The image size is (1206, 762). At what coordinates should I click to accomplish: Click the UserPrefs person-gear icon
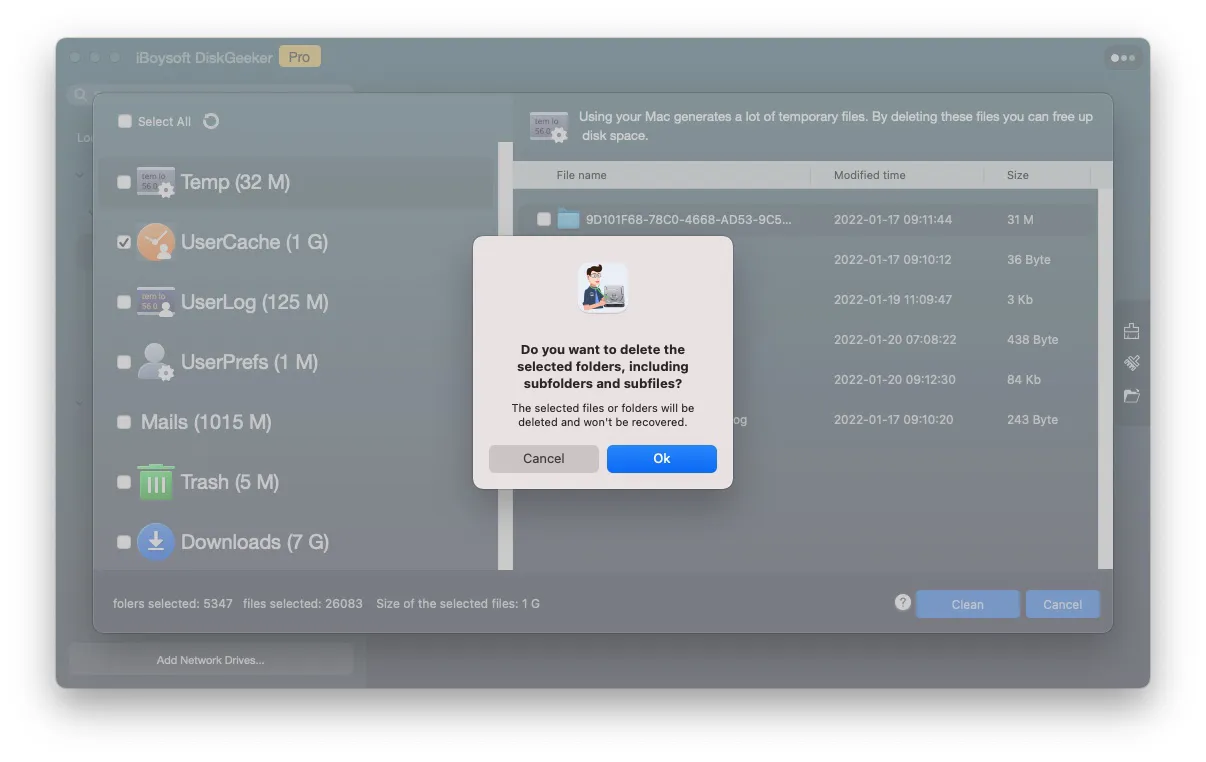pyautogui.click(x=155, y=362)
